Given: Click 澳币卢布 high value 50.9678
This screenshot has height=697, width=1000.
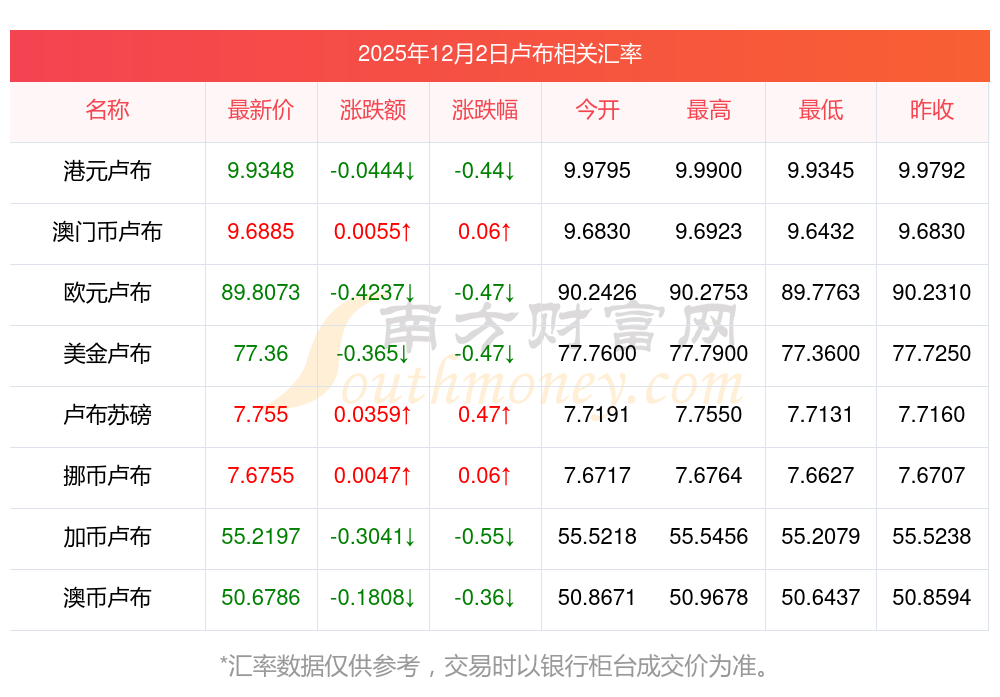Looking at the screenshot, I should [709, 598].
